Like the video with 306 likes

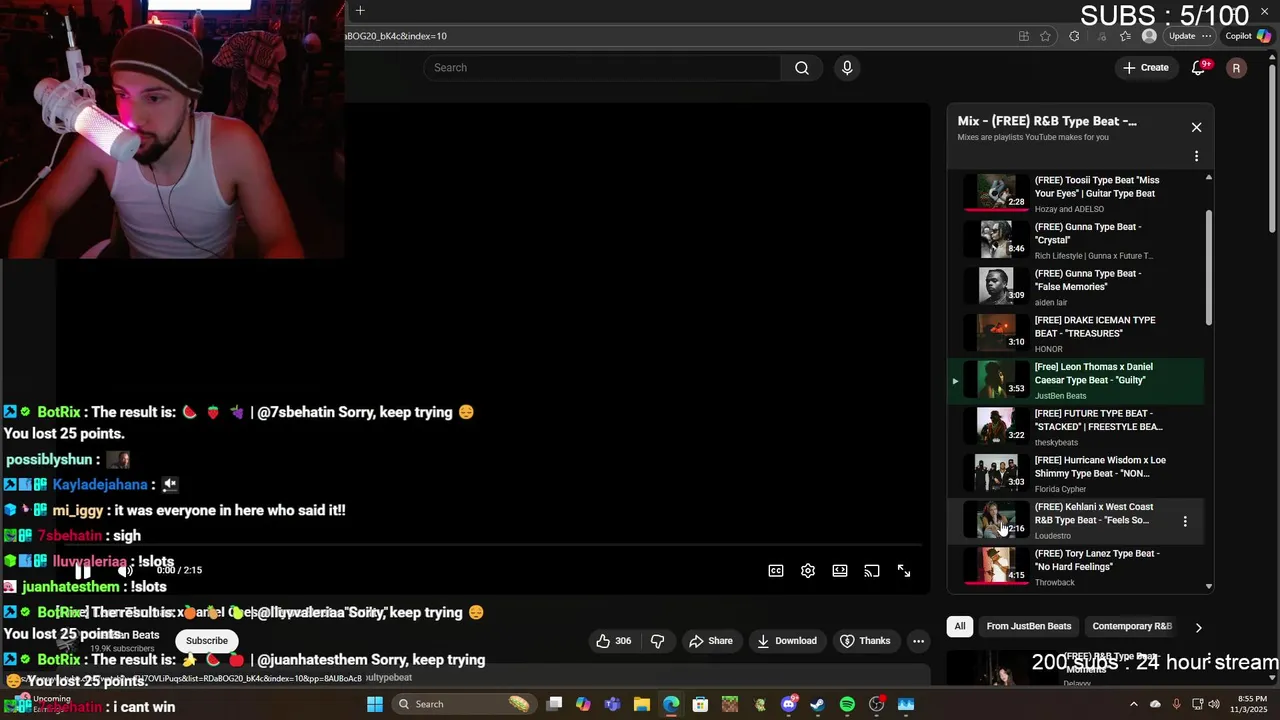[613, 641]
